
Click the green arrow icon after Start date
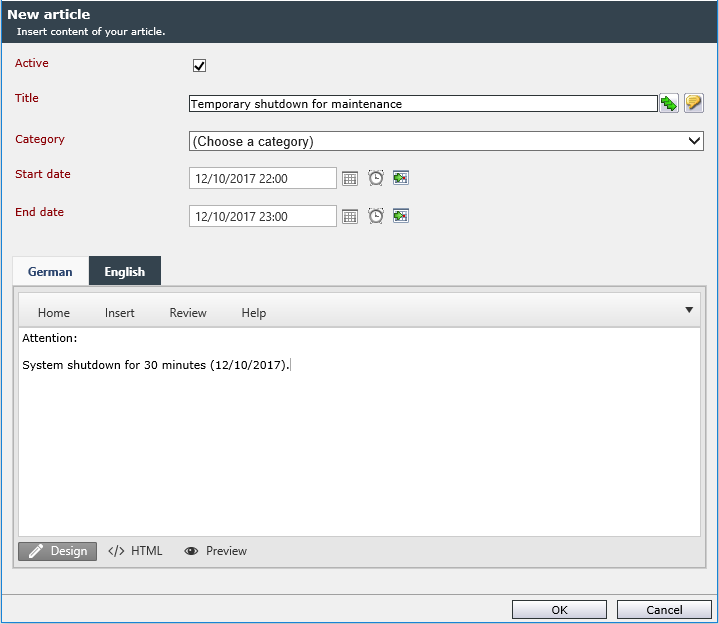click(x=401, y=178)
